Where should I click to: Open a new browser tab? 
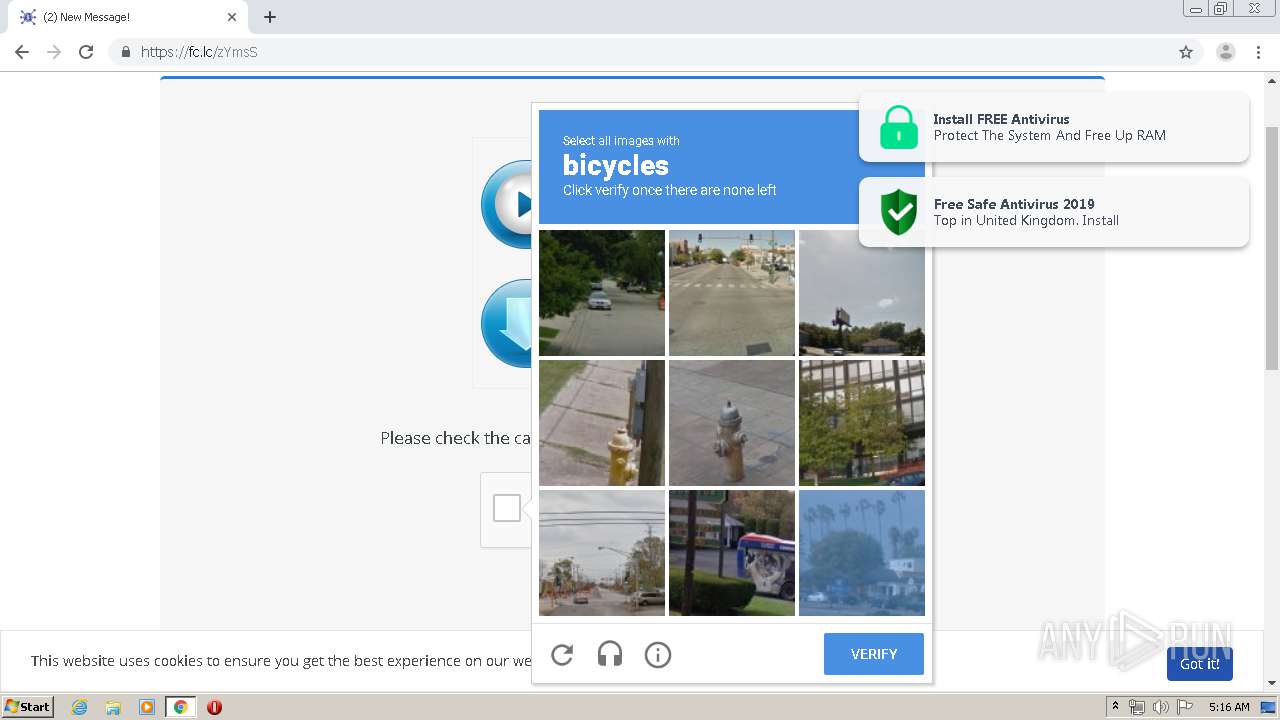270,17
